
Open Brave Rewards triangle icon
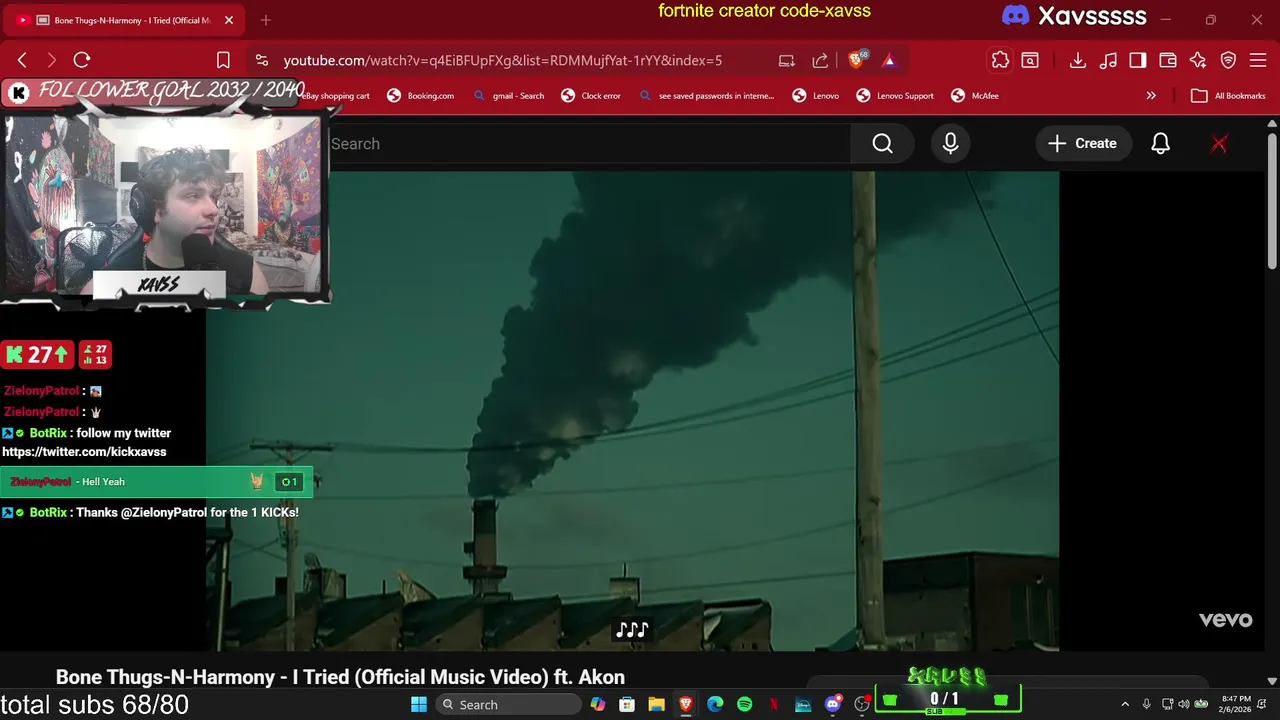click(x=889, y=60)
